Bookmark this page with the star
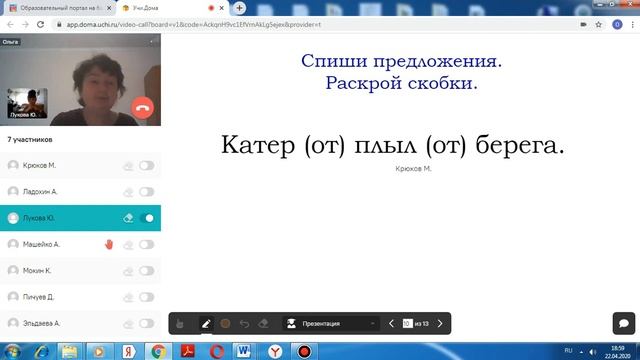Image resolution: width=640 pixels, height=360 pixels. tap(599, 24)
